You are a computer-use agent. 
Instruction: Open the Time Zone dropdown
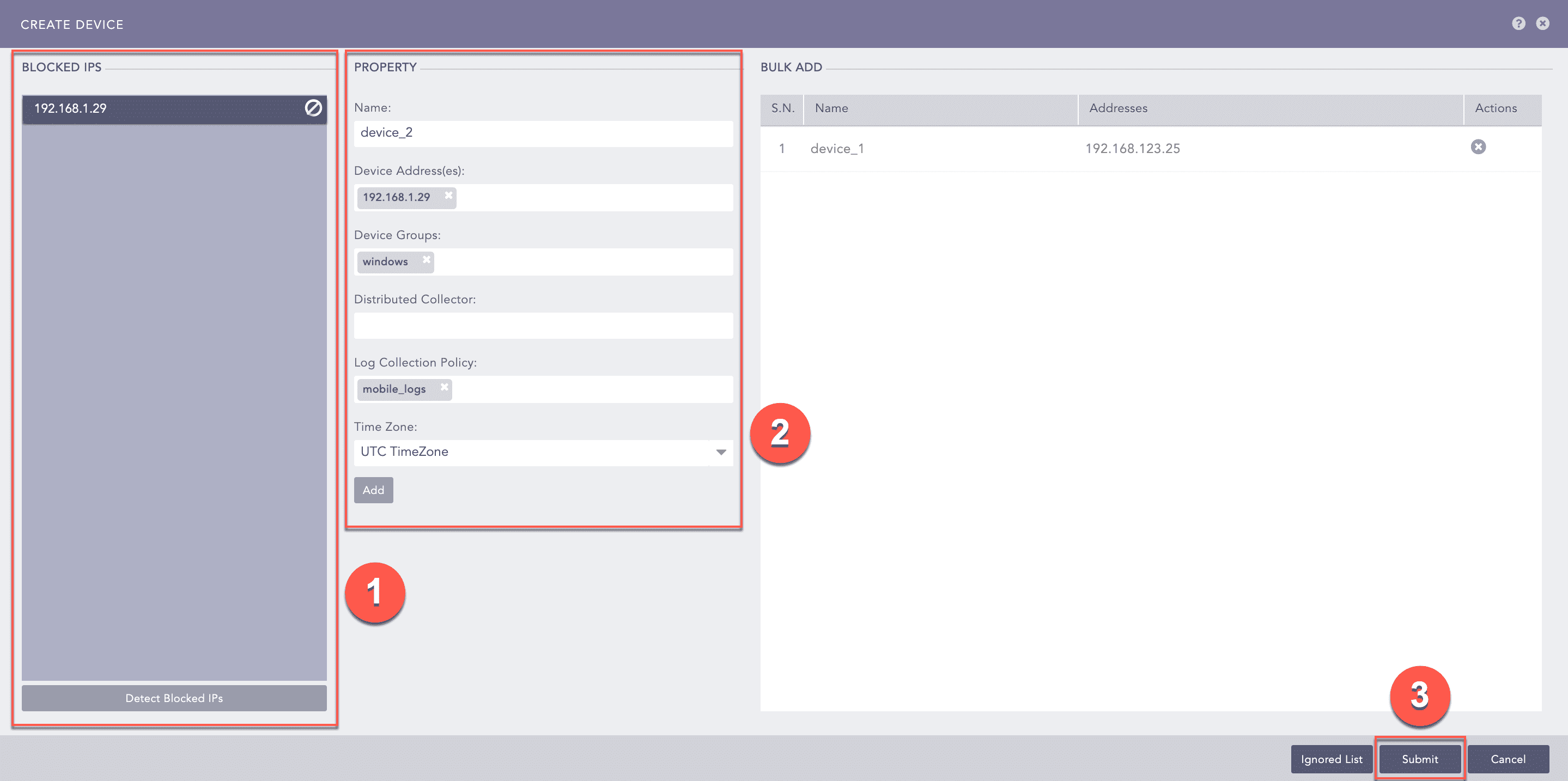point(544,452)
